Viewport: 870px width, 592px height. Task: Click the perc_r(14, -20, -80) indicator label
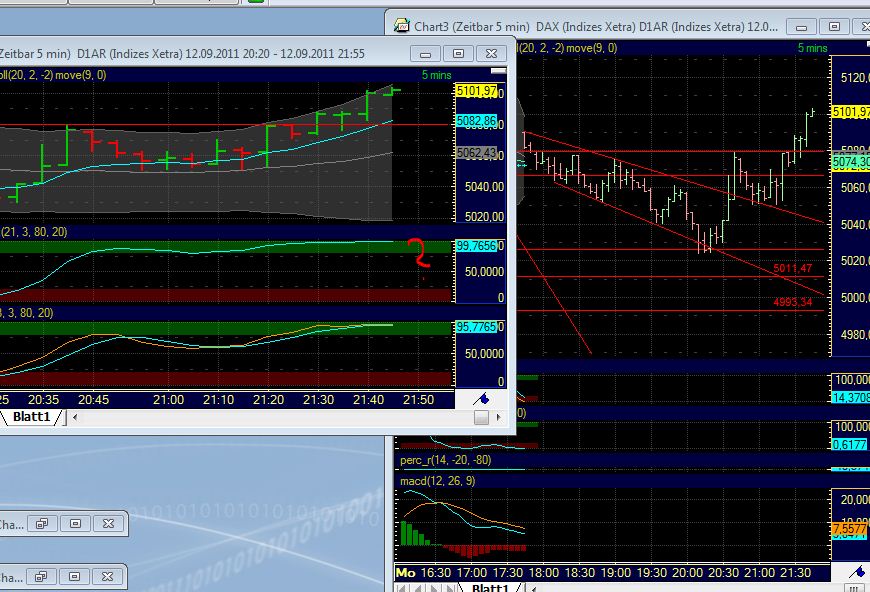click(446, 460)
